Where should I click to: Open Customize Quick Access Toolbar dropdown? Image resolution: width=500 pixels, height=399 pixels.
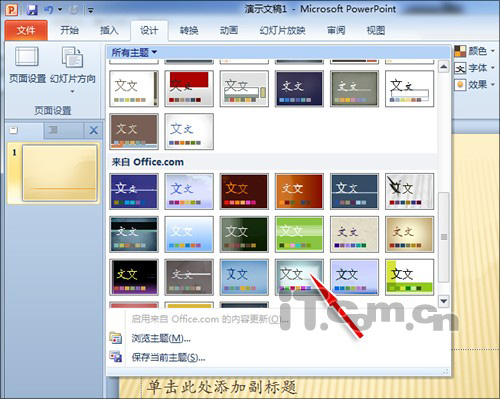90,10
